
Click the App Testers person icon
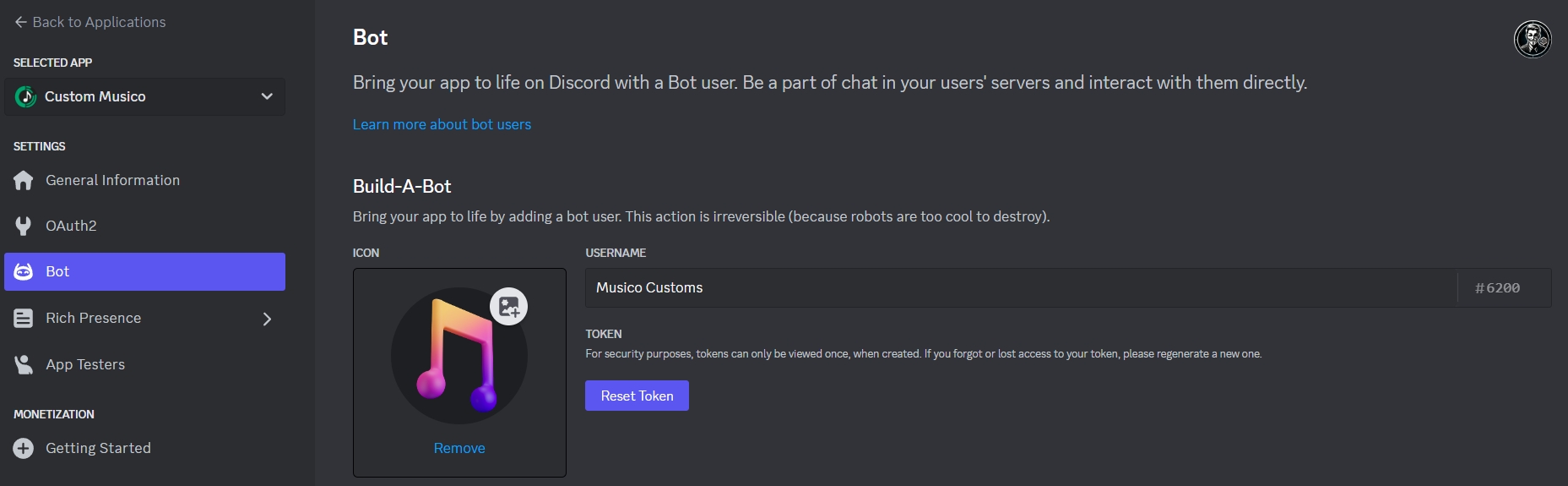click(x=24, y=364)
